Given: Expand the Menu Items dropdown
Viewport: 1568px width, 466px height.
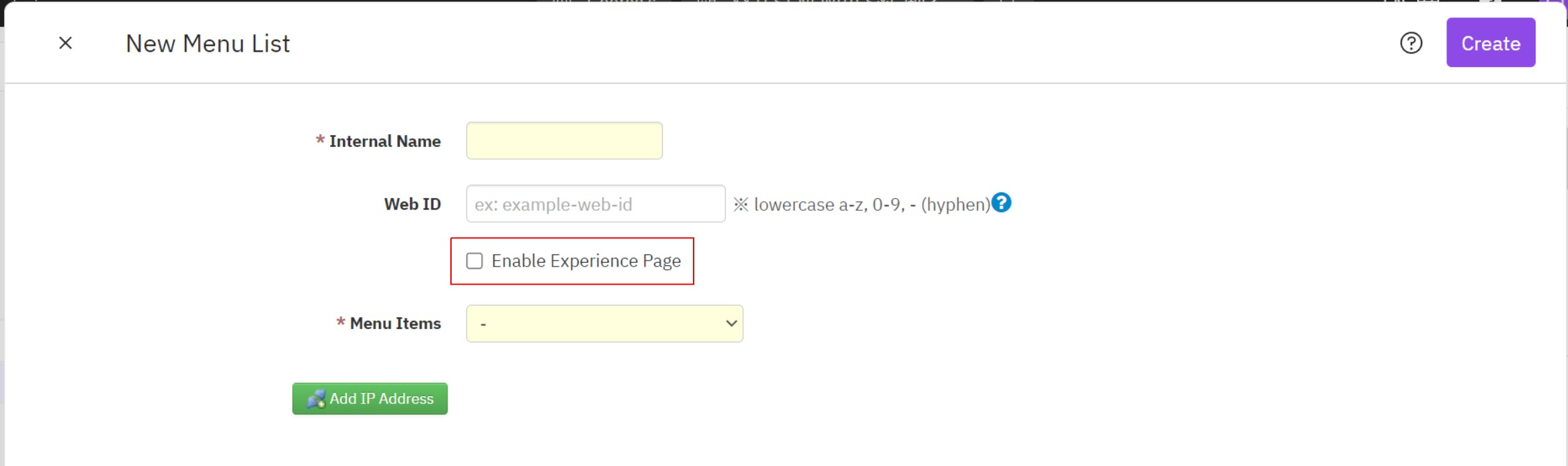Looking at the screenshot, I should point(604,324).
